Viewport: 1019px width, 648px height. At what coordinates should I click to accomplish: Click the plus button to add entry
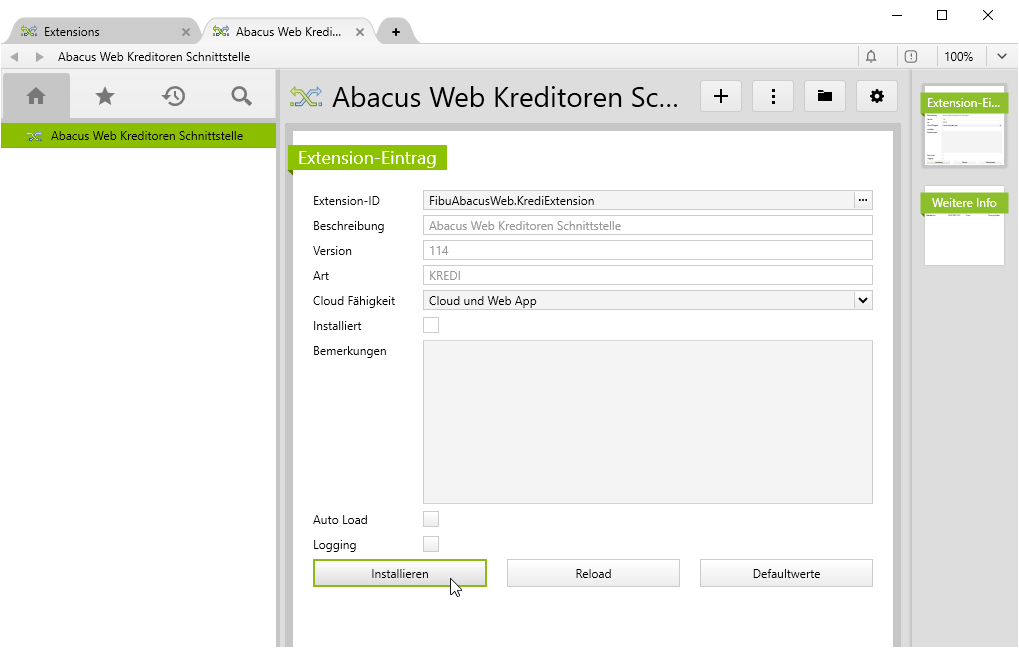pyautogui.click(x=721, y=96)
